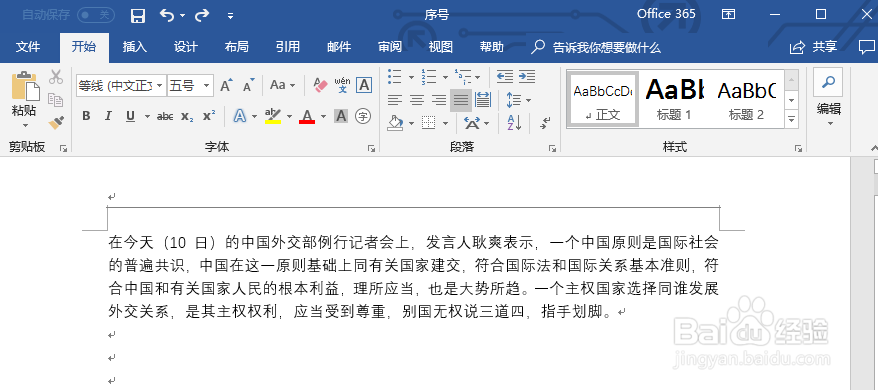878x390 pixels.
Task: Click the Sort A-Z icon
Action: pos(514,122)
